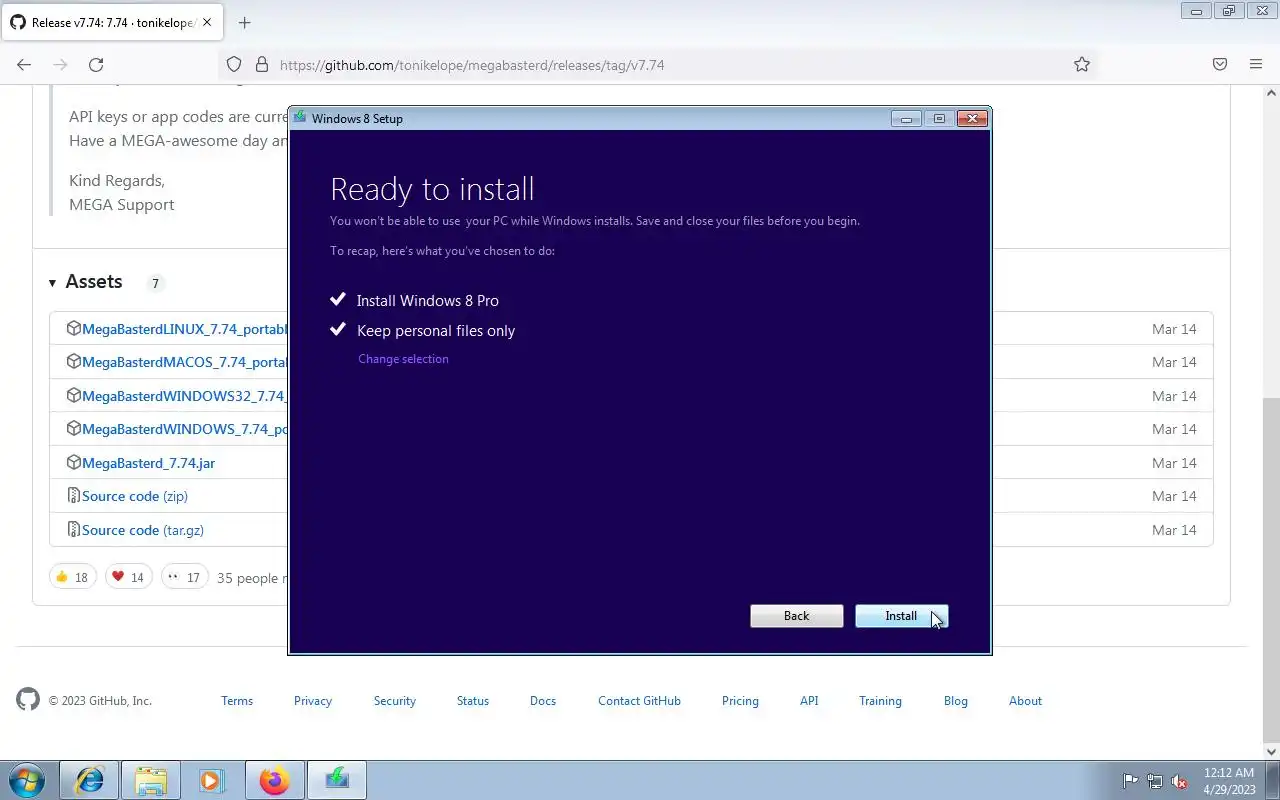This screenshot has width=1280, height=800.
Task: Click the tracking protection shield icon
Action: (234, 64)
